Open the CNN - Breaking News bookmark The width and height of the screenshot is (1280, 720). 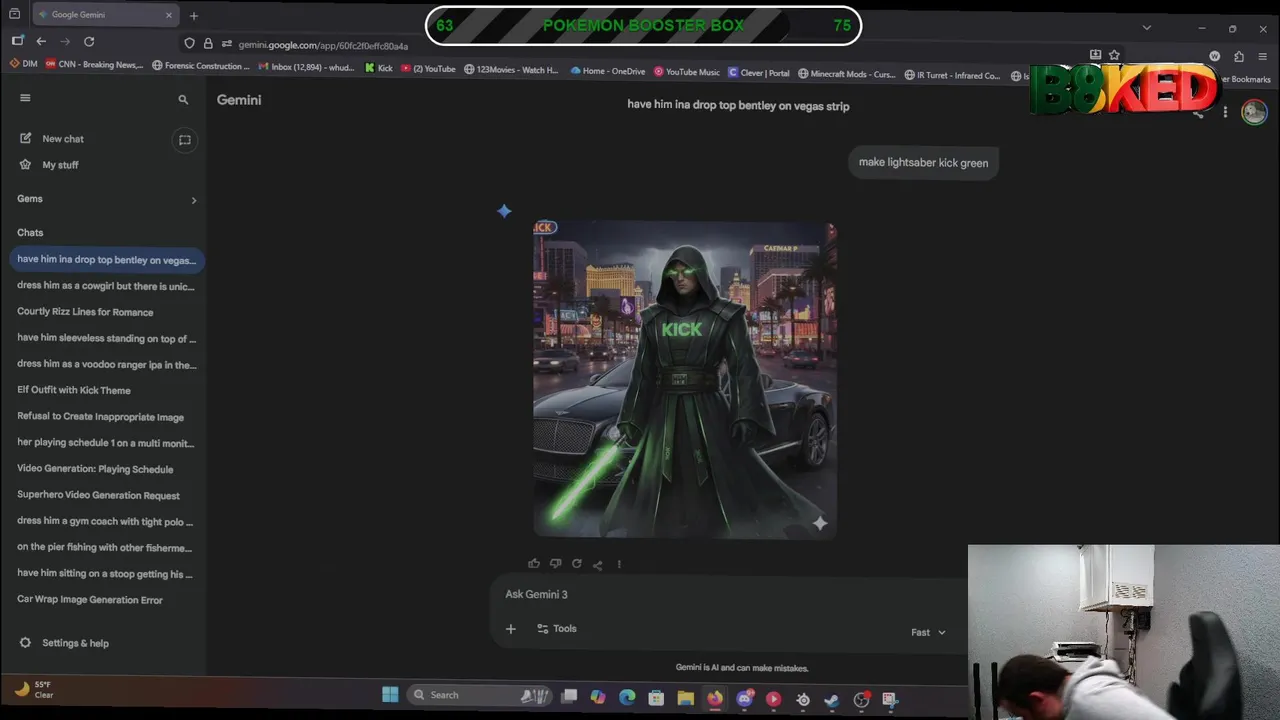(94, 66)
